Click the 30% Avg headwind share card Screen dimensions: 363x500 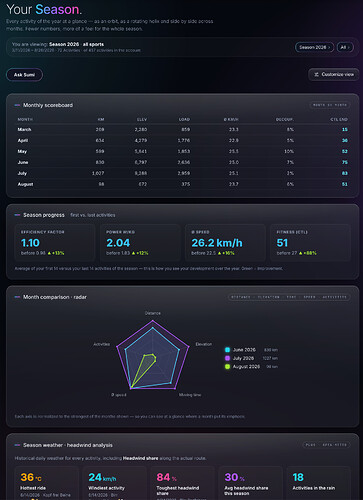coord(251,483)
